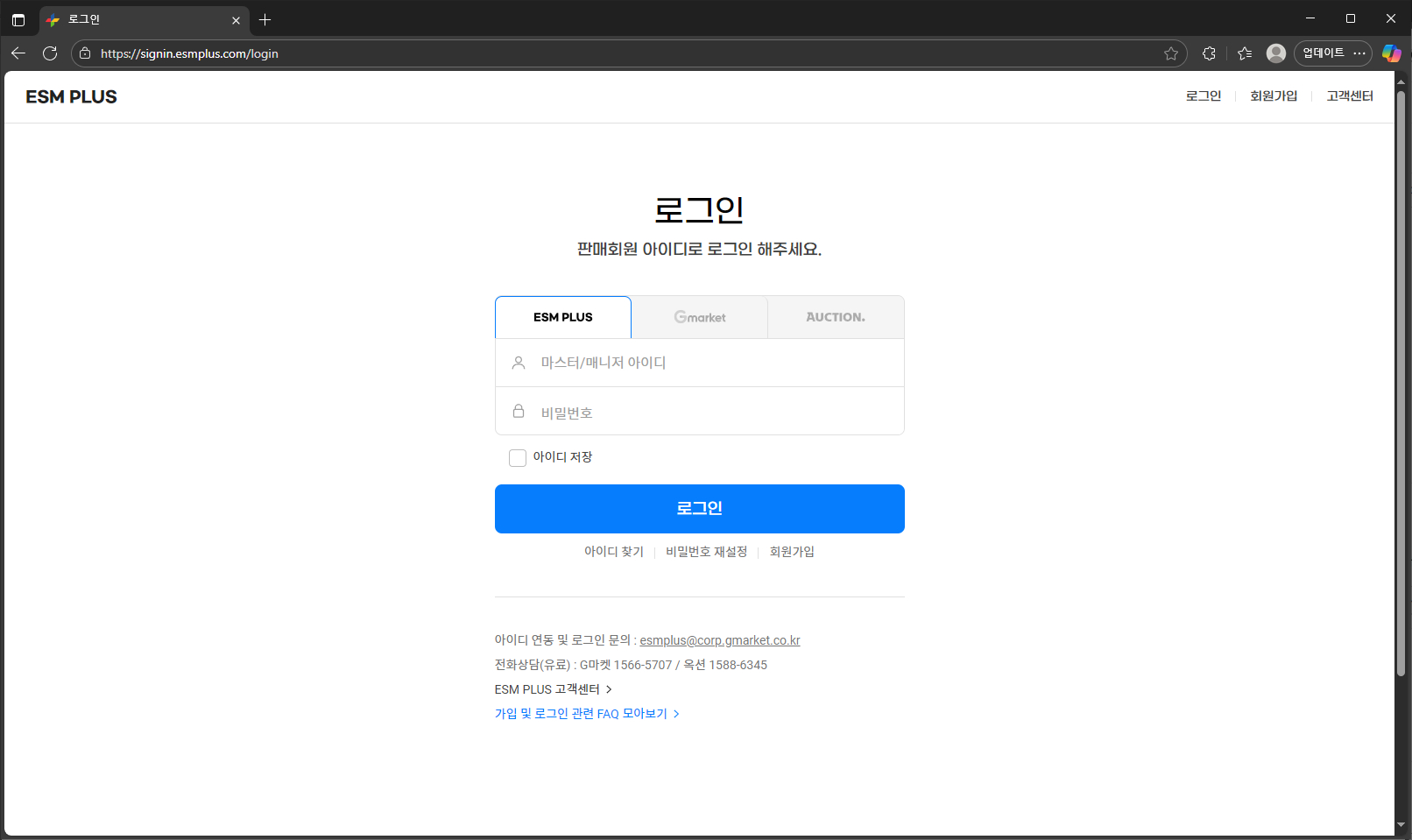Open the favorites list icon

point(1245,53)
